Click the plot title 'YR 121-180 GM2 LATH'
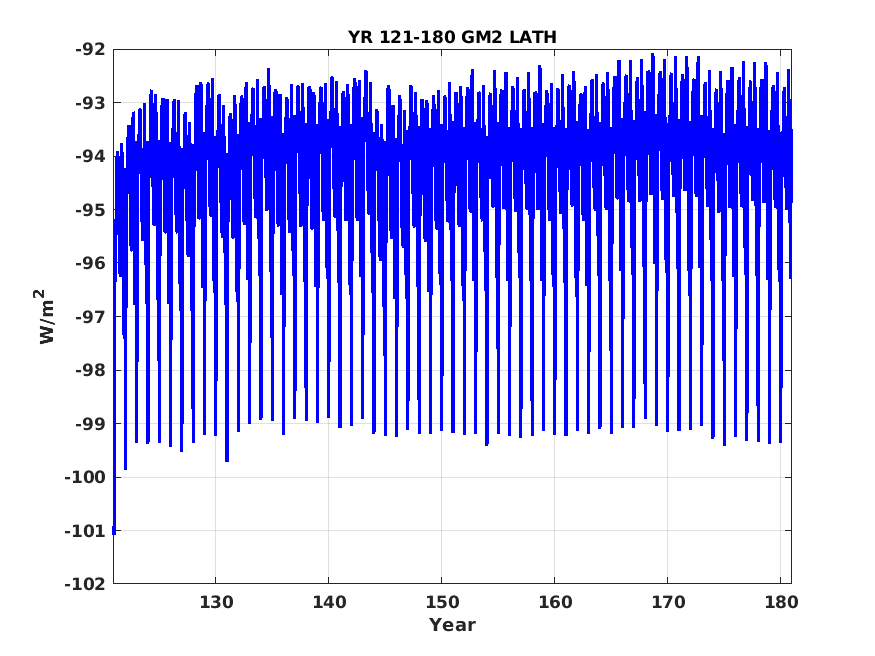The width and height of the screenshot is (875, 656). (452, 37)
